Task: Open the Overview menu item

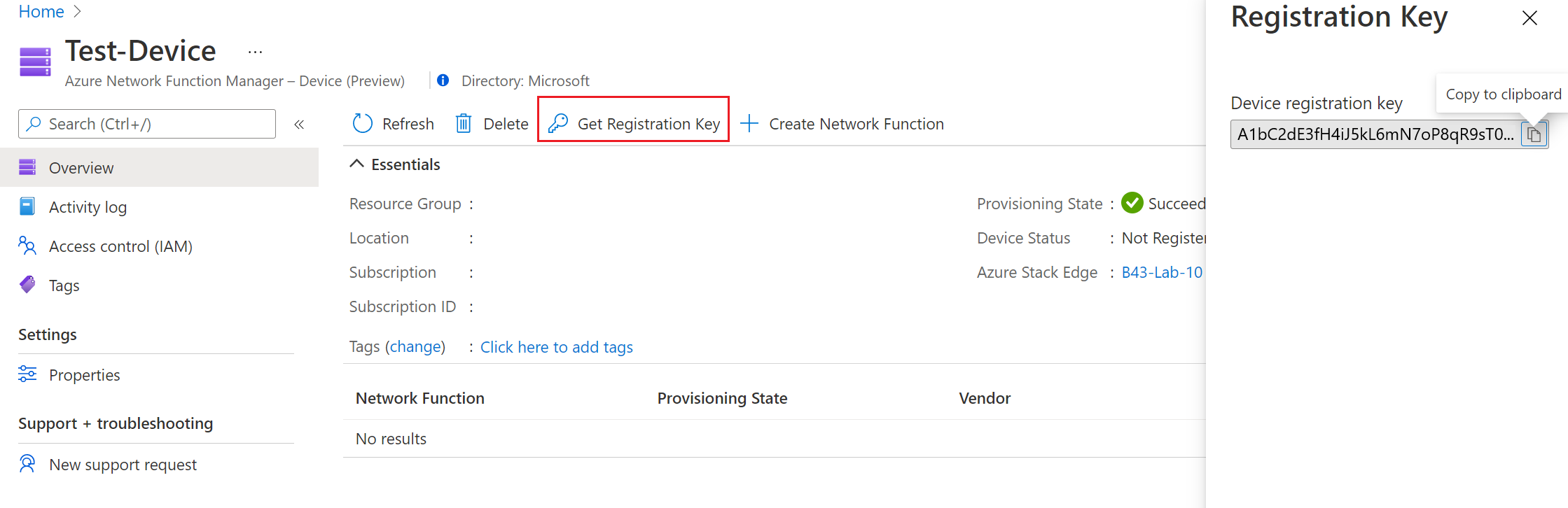Action: tap(81, 168)
